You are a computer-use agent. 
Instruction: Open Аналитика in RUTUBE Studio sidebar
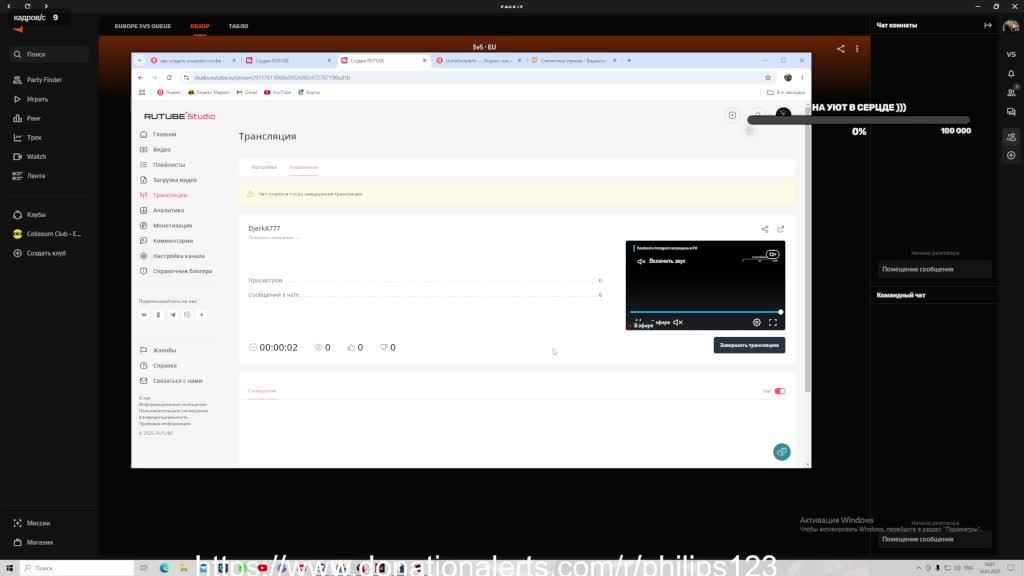pos(168,210)
